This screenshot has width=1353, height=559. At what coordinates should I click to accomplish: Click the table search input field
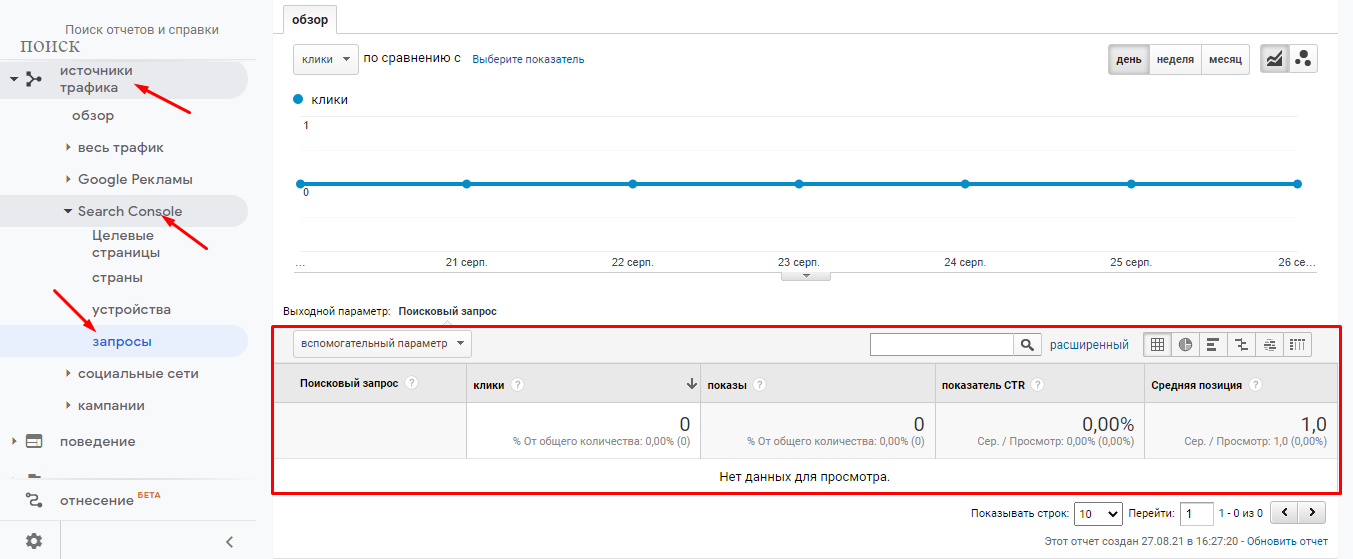941,345
